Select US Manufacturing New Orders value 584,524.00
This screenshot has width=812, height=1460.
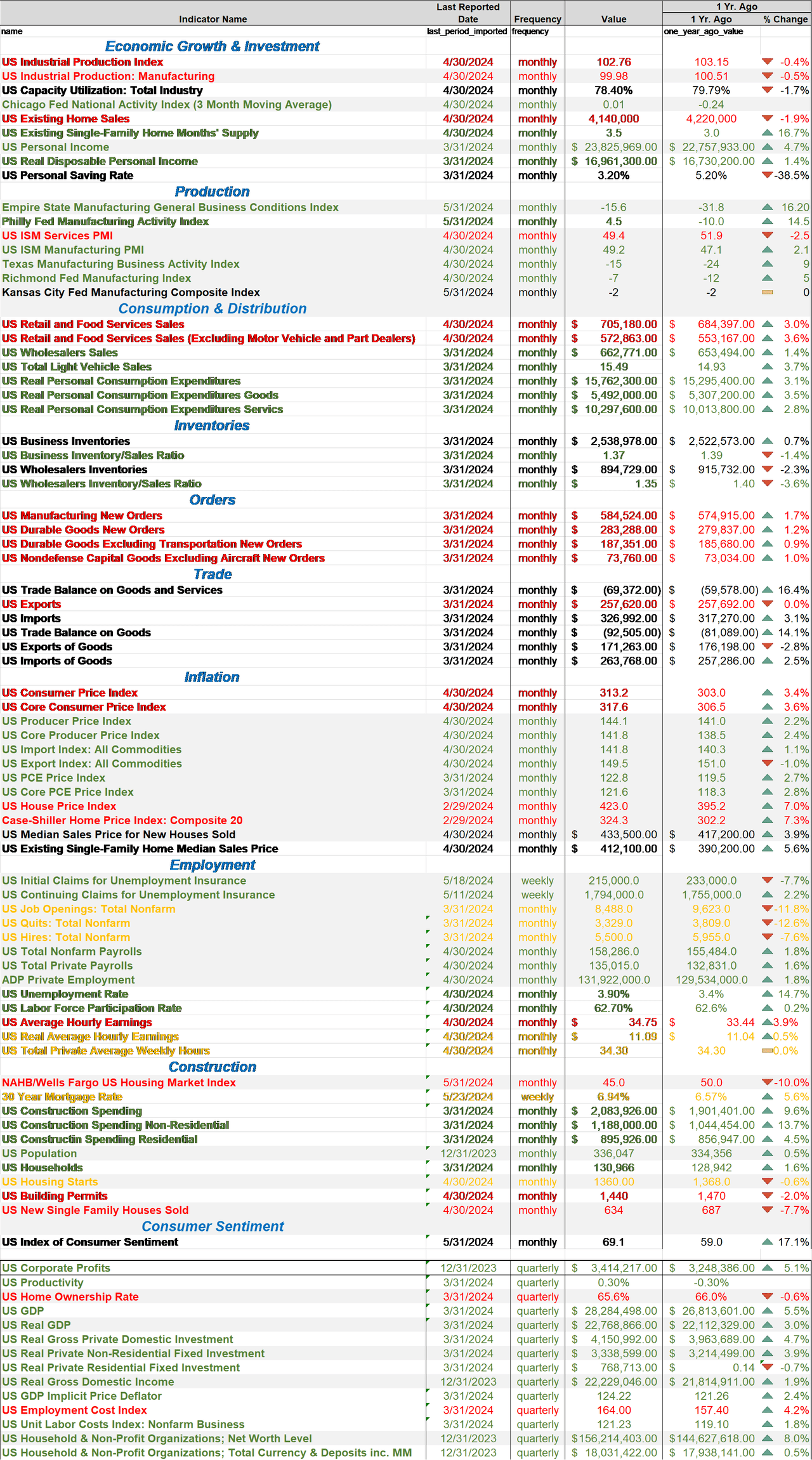tap(629, 515)
